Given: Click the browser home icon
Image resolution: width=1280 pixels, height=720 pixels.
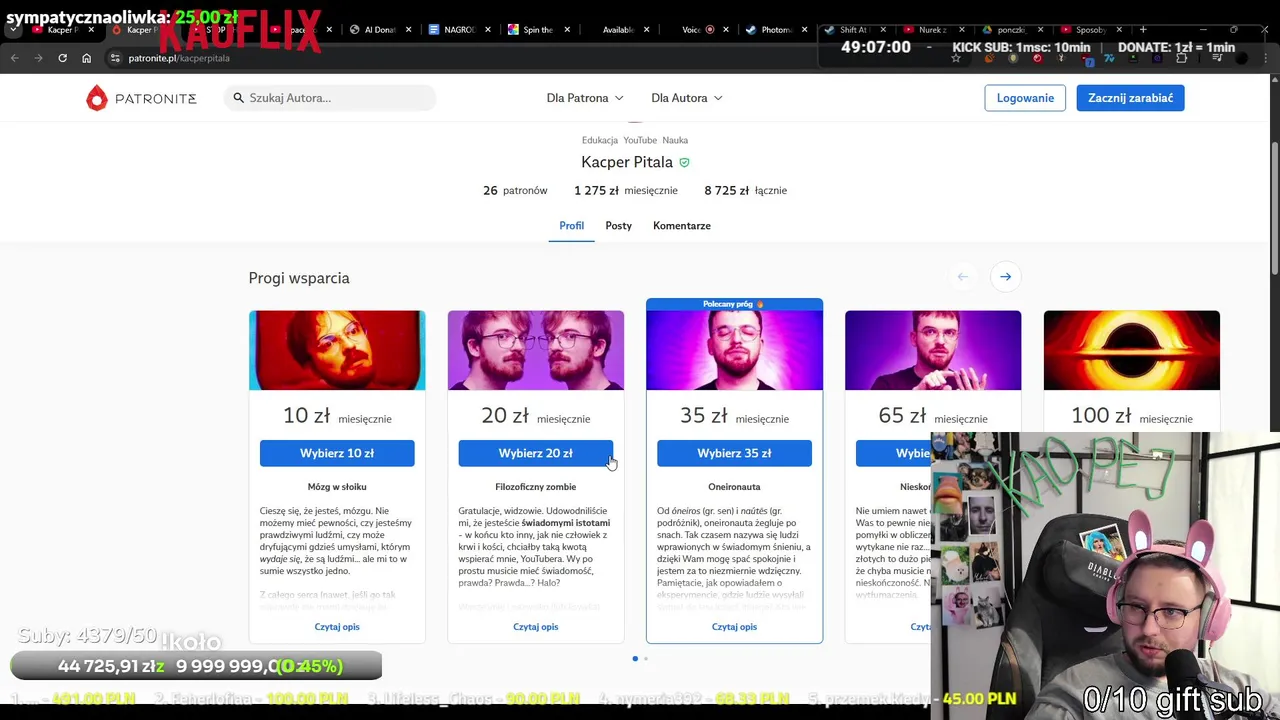Looking at the screenshot, I should pyautogui.click(x=86, y=58).
